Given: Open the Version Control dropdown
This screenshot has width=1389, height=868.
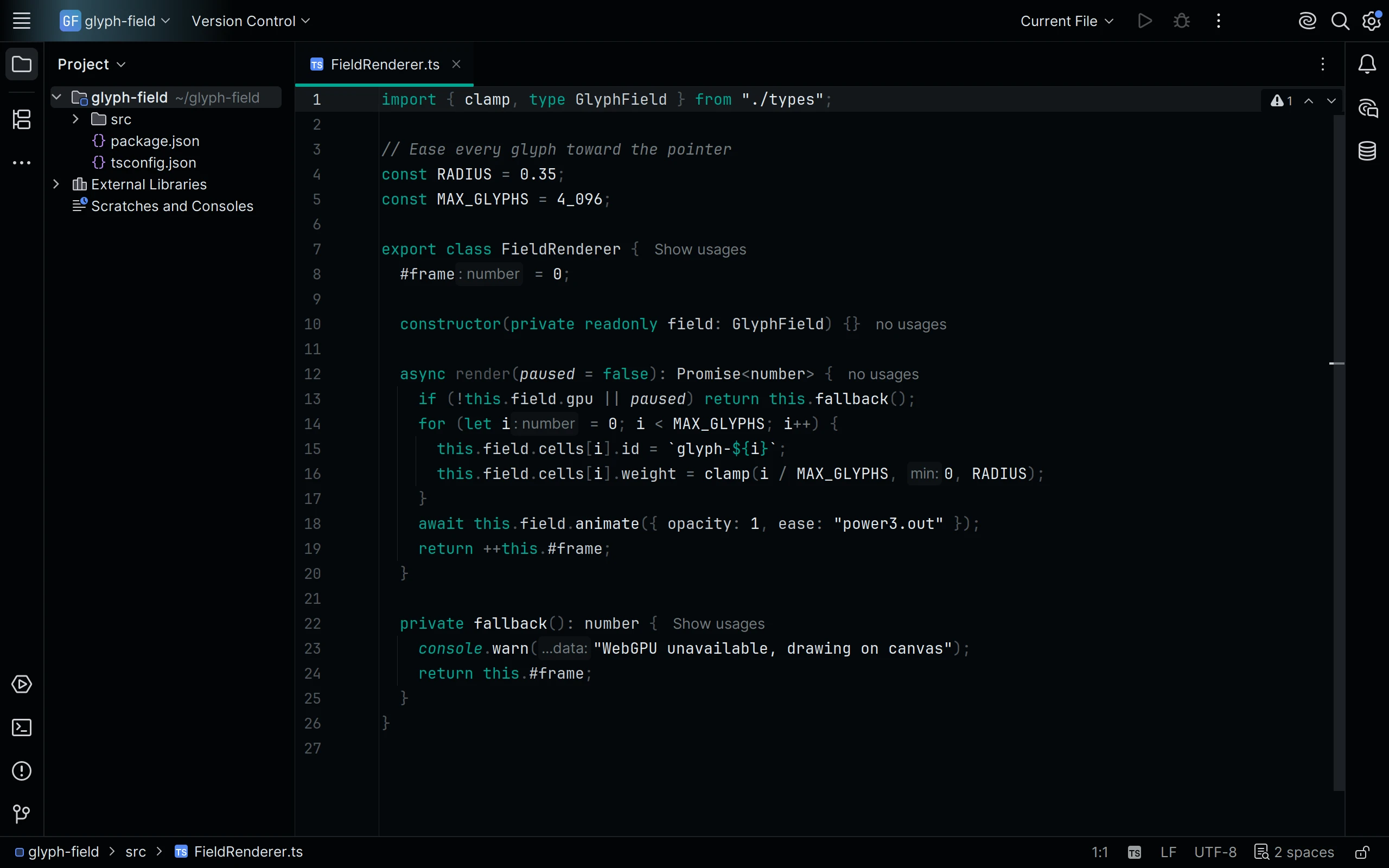Looking at the screenshot, I should pyautogui.click(x=251, y=21).
